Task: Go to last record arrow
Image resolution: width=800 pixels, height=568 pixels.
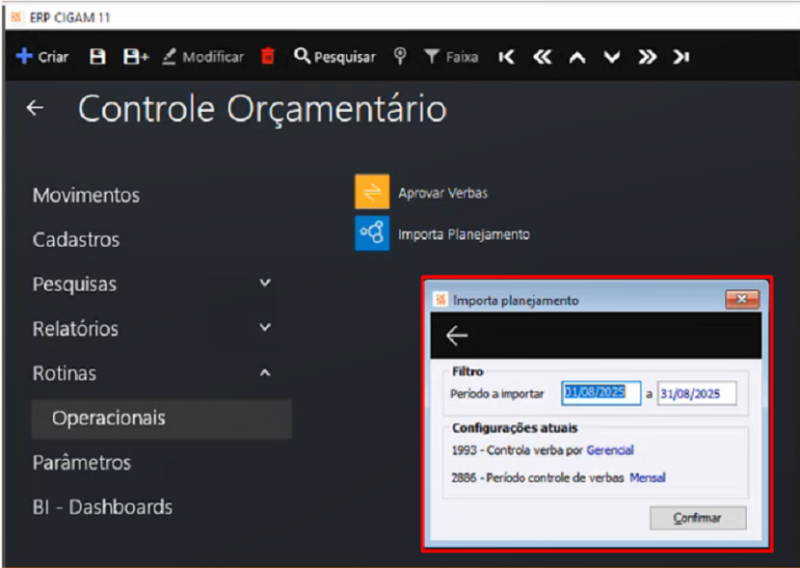Action: [681, 57]
